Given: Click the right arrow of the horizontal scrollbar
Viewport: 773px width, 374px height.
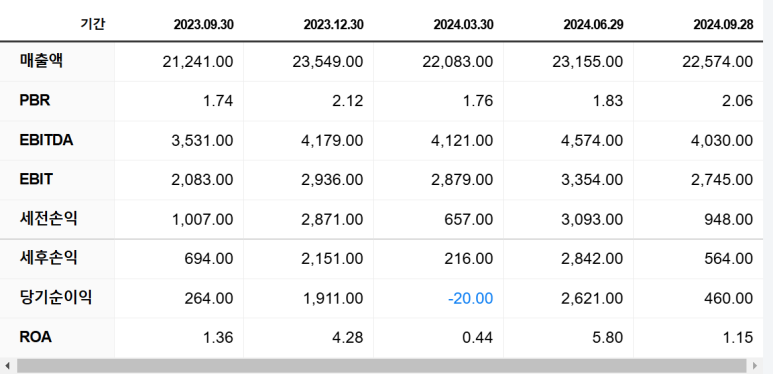Looking at the screenshot, I should (754, 366).
